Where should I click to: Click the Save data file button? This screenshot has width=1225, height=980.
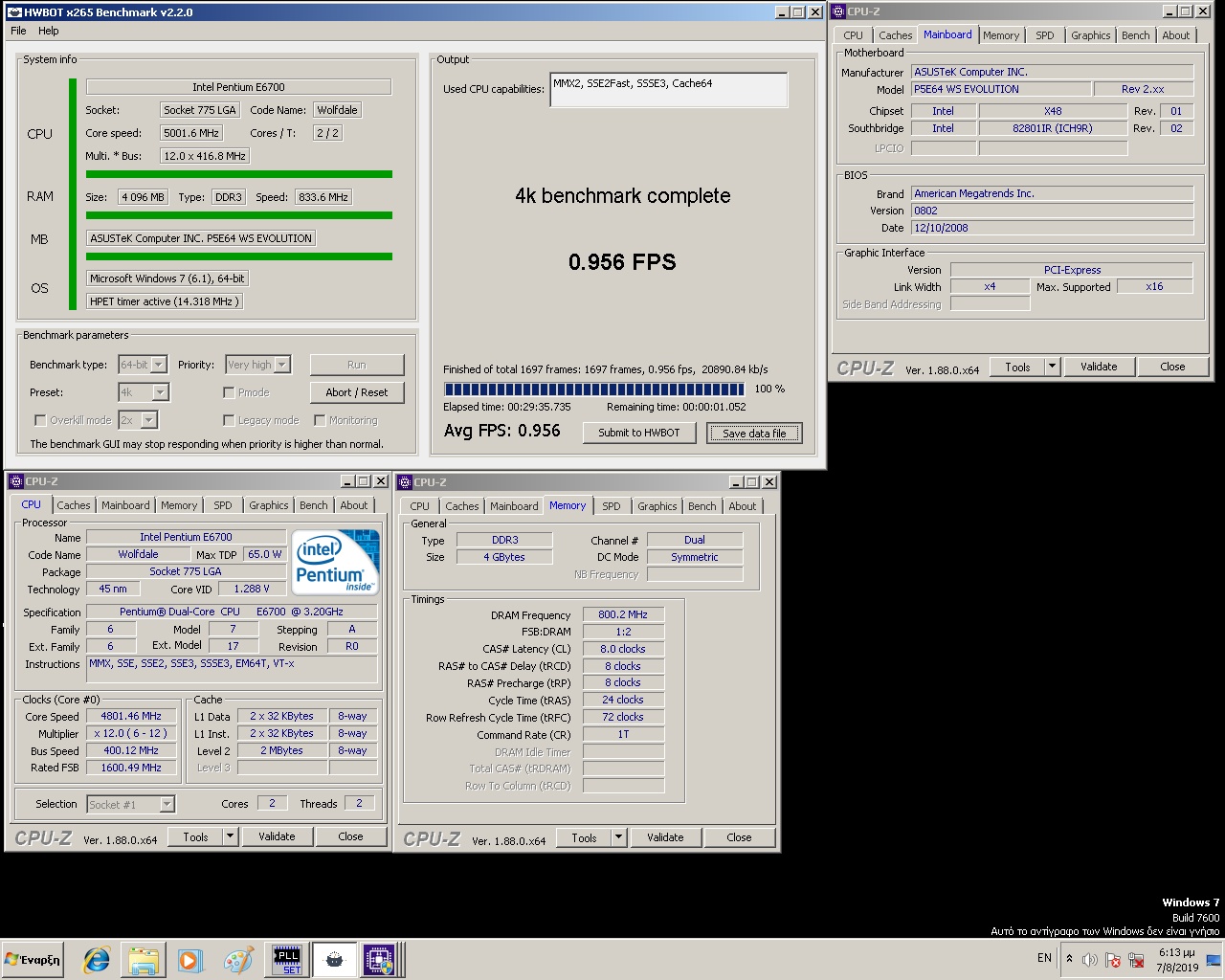coord(754,434)
